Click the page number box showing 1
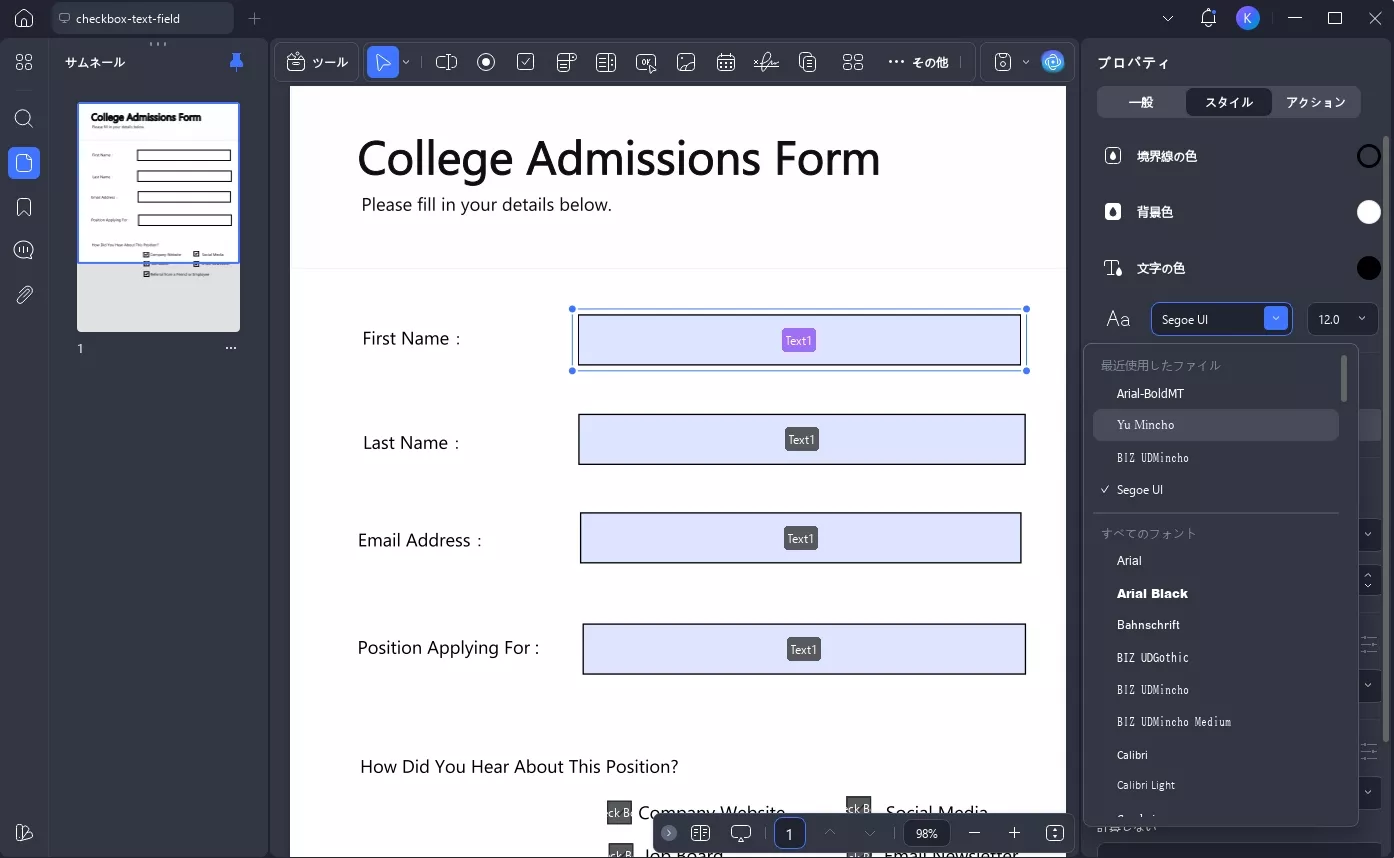The height and width of the screenshot is (858, 1394). (x=789, y=833)
